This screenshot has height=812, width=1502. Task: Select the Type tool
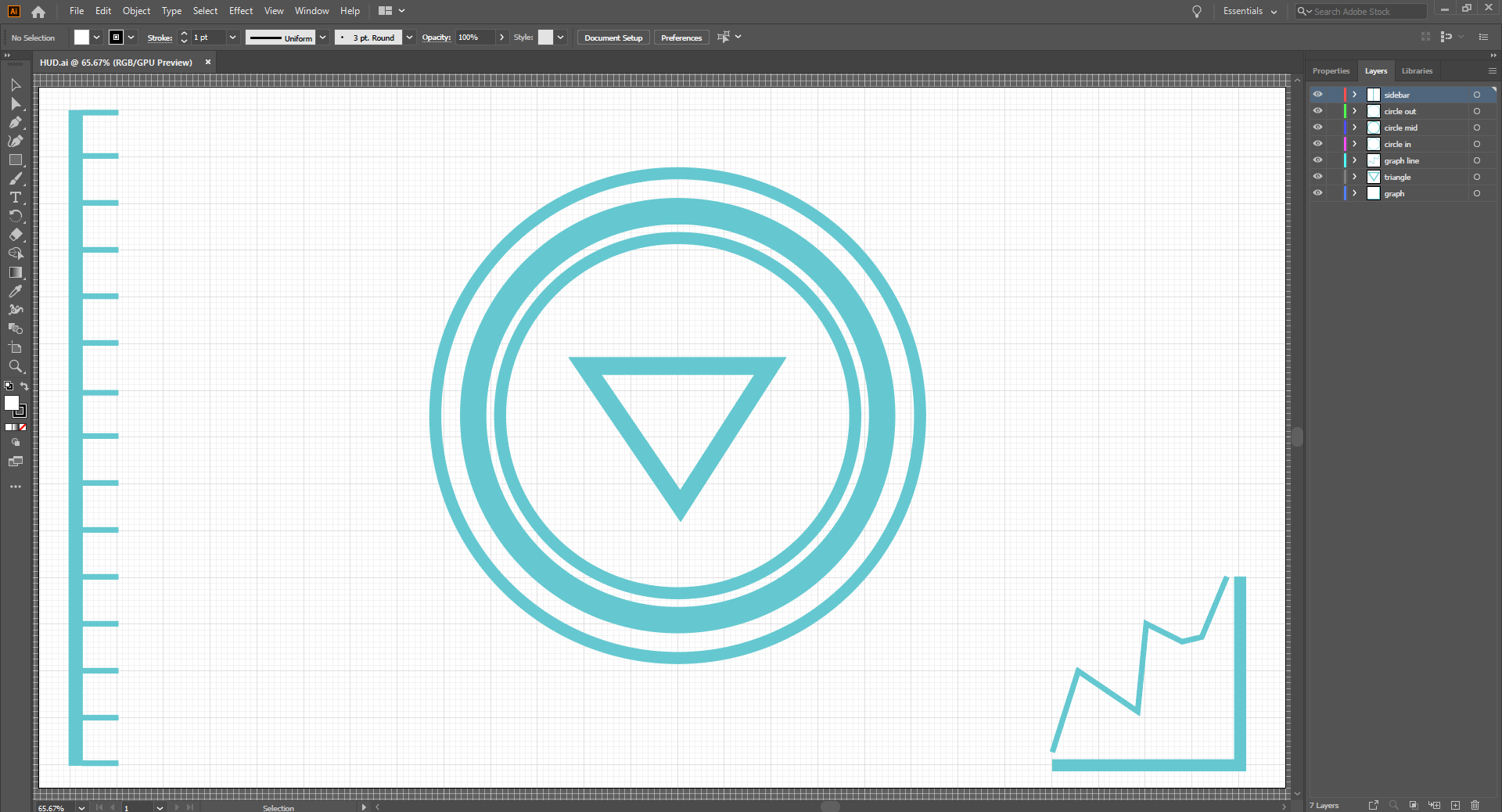pos(16,197)
